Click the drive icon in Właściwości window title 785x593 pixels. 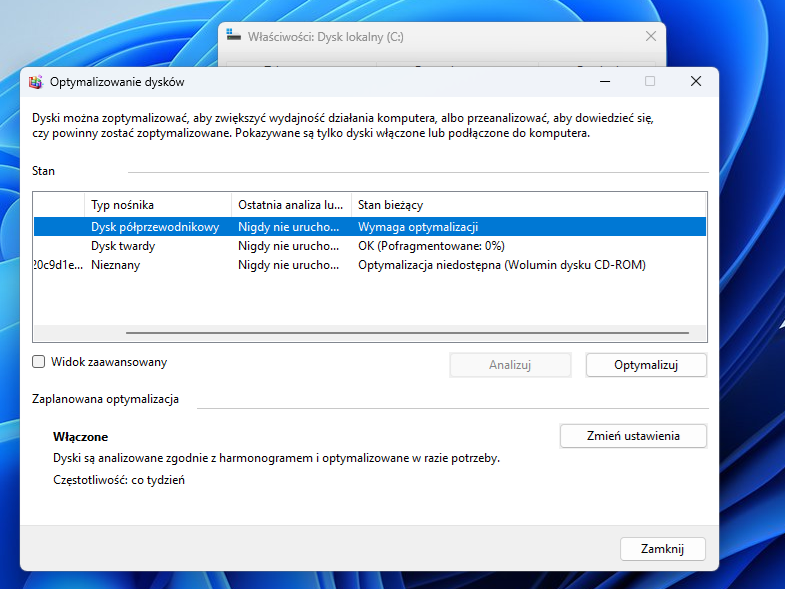tap(233, 35)
